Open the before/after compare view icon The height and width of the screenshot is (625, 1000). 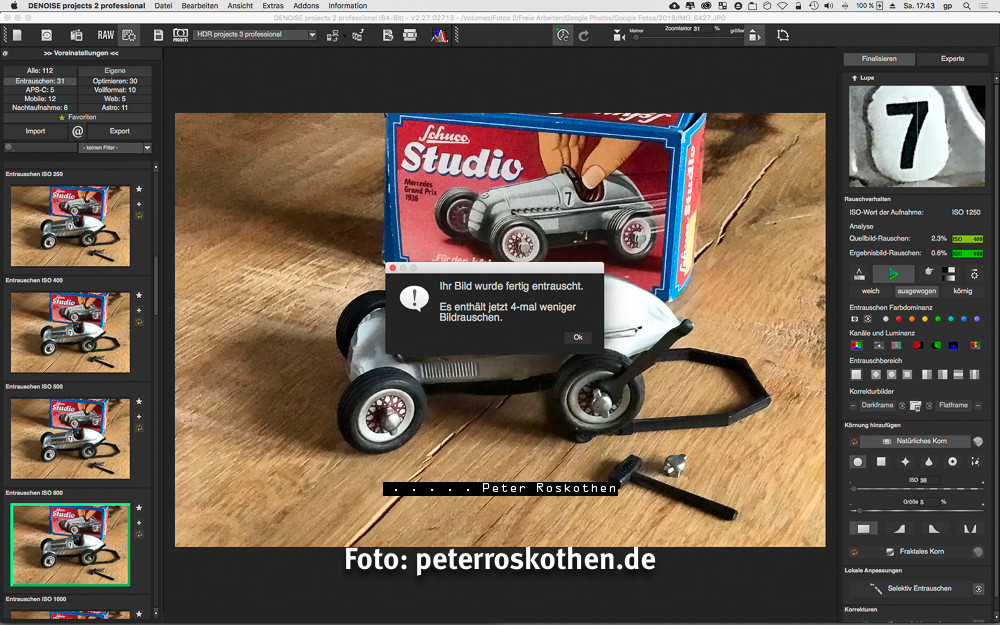pyautogui.click(x=948, y=274)
